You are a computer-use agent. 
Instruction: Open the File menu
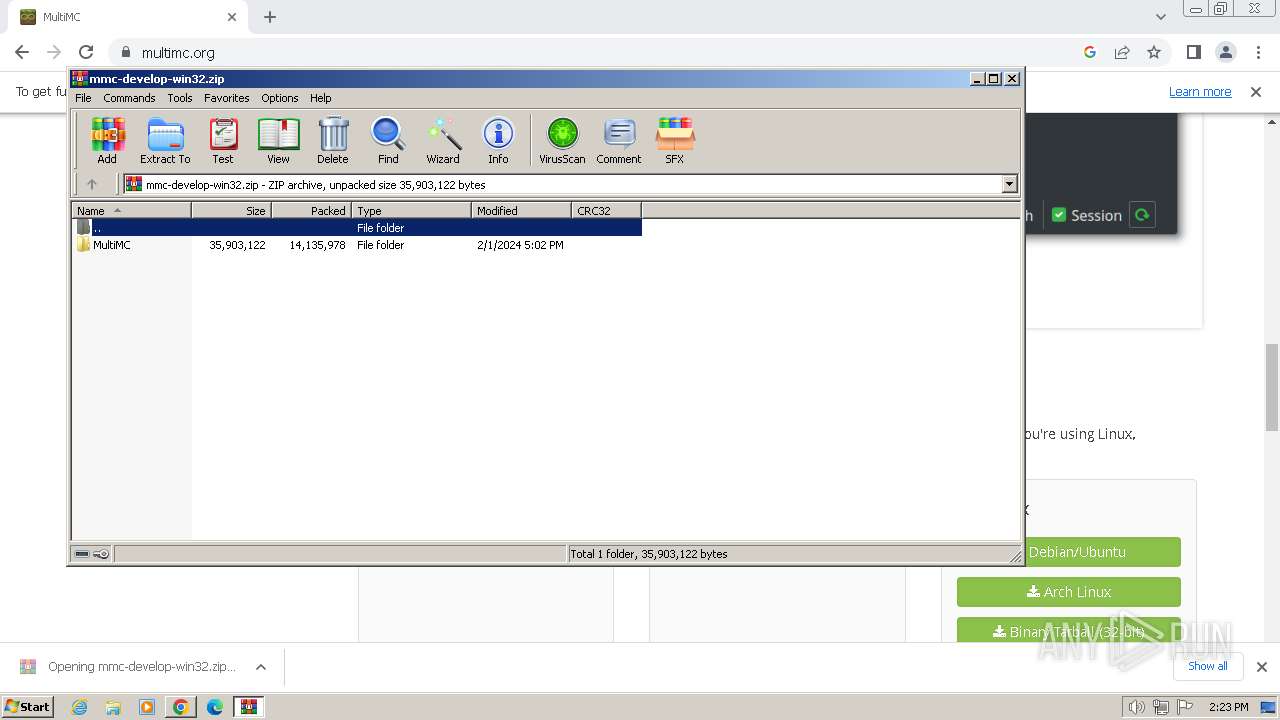83,98
